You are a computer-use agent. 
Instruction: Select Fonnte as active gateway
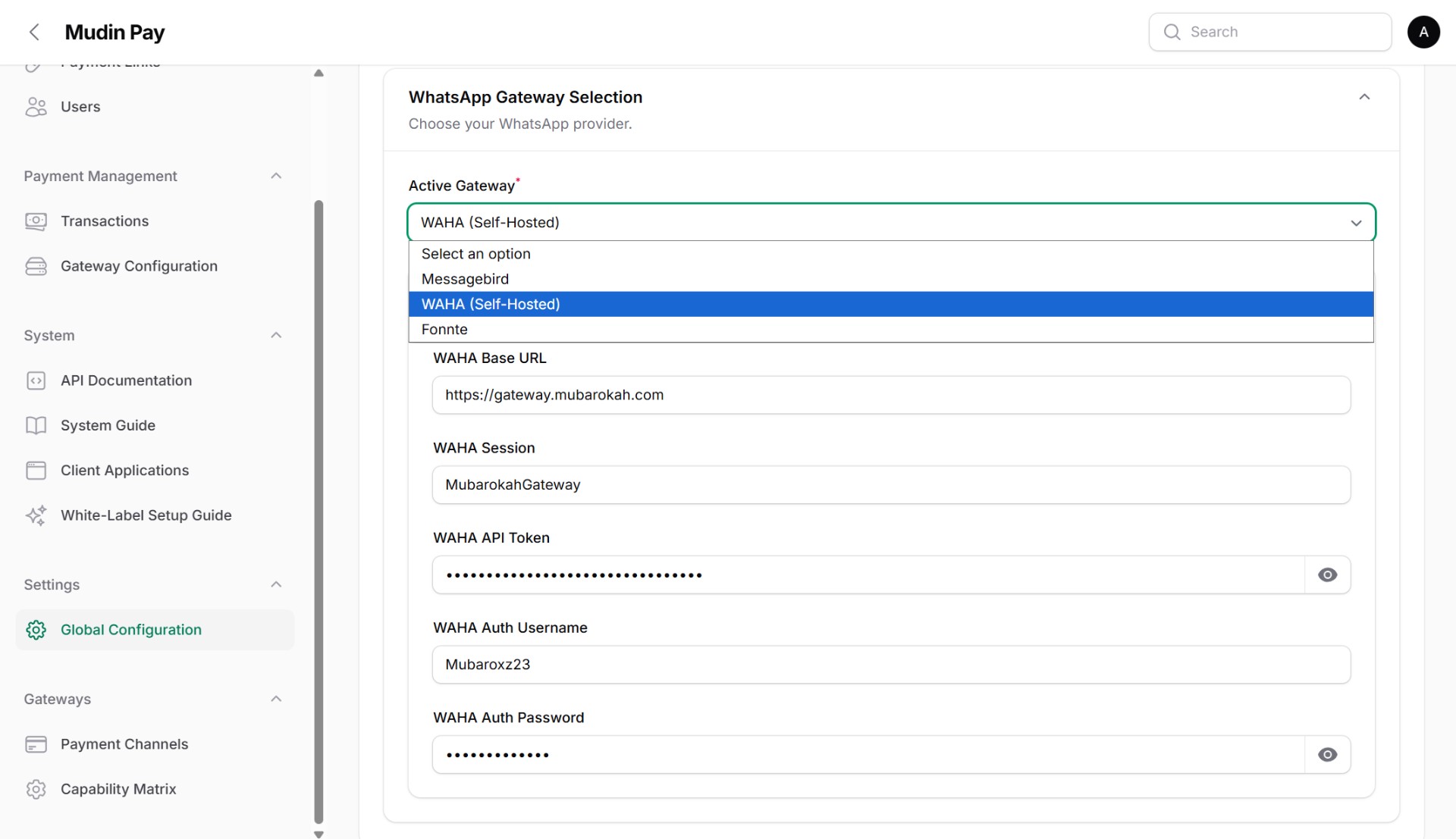(x=891, y=329)
